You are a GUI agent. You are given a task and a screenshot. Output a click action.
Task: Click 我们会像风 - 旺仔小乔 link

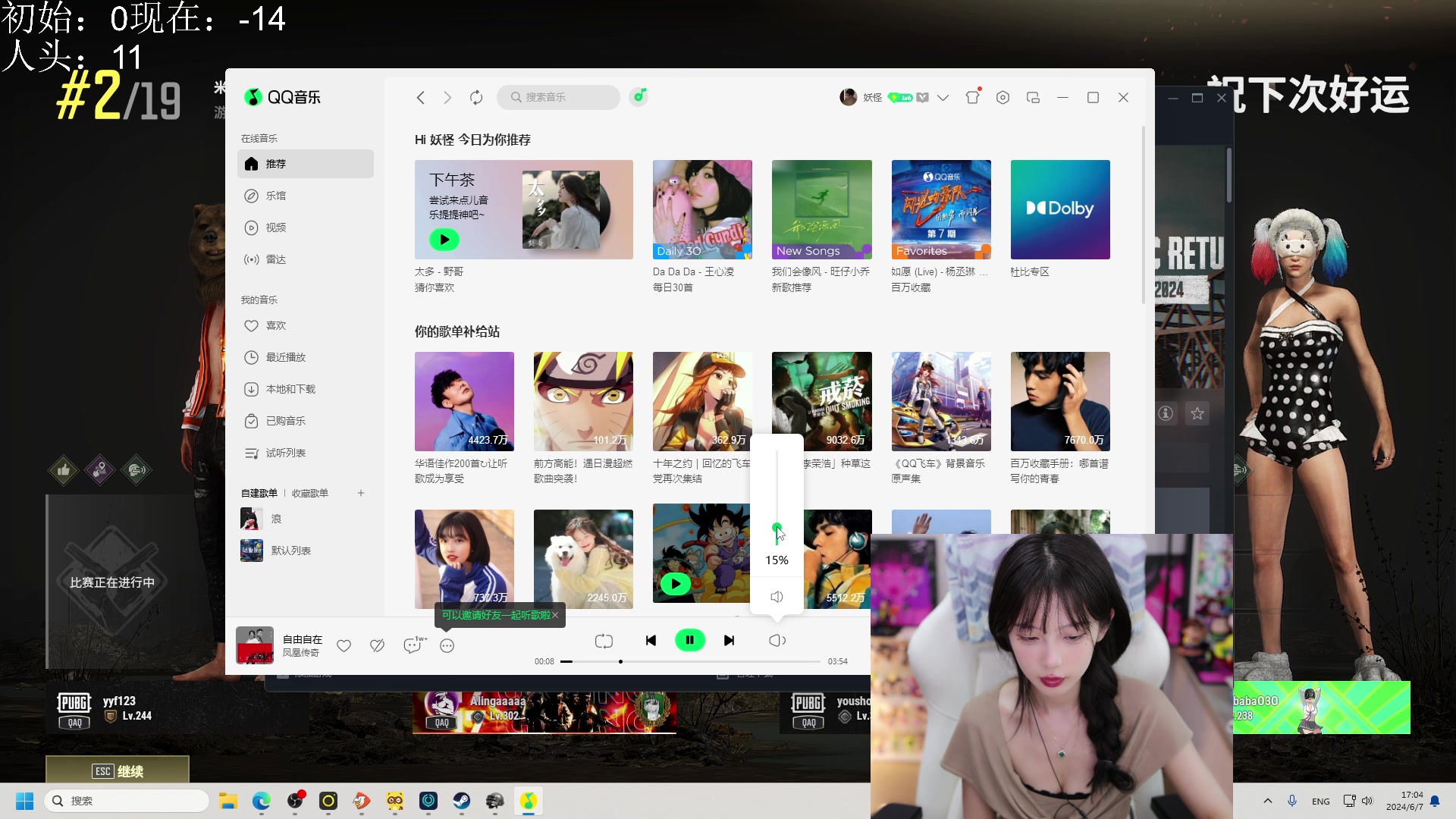pos(821,271)
